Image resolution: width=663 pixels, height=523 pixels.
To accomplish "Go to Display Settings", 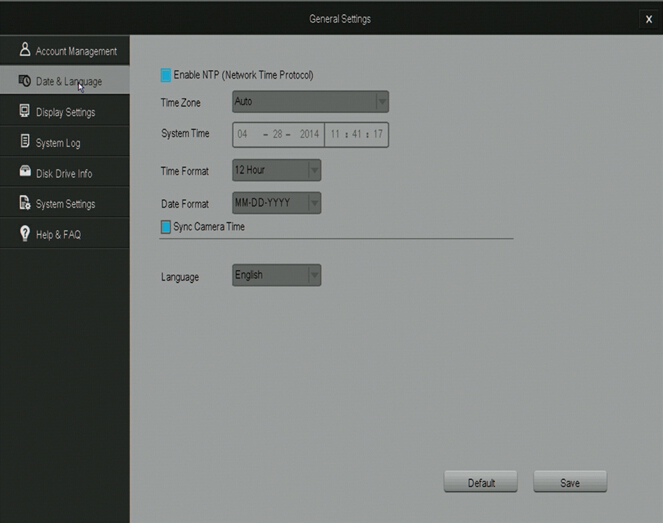I will pos(65,111).
